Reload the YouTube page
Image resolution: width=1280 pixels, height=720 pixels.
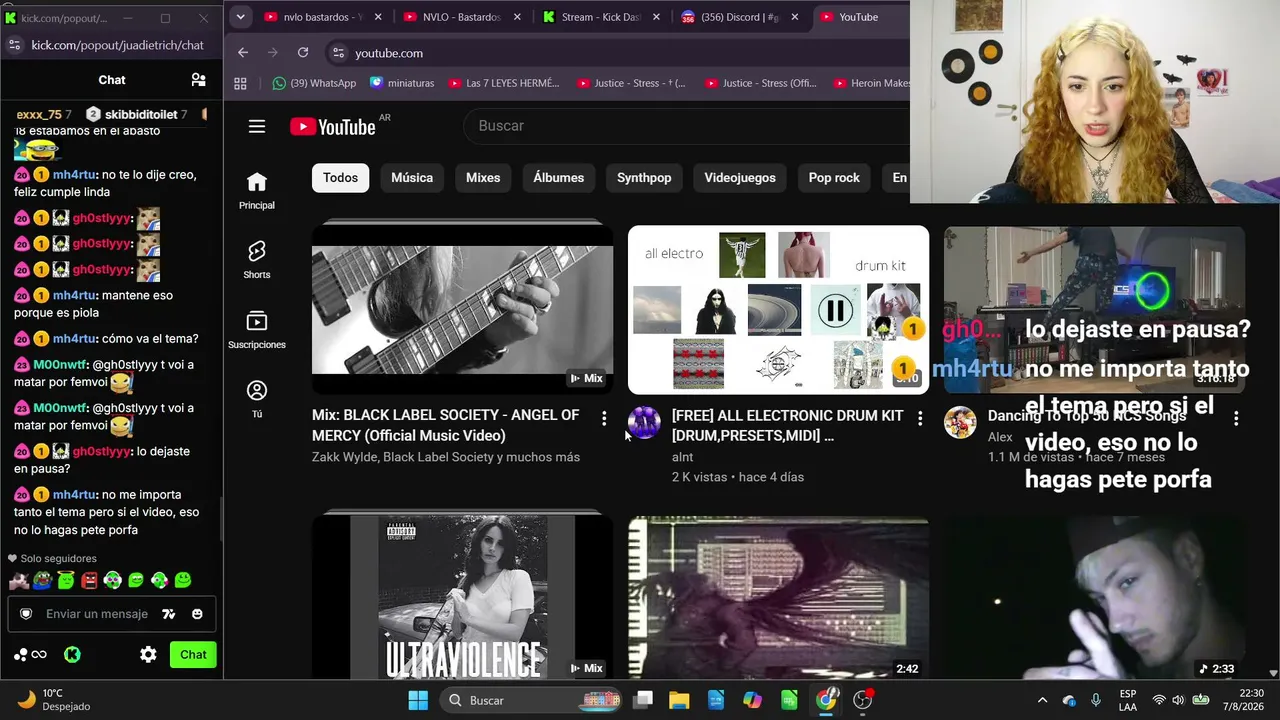303,53
